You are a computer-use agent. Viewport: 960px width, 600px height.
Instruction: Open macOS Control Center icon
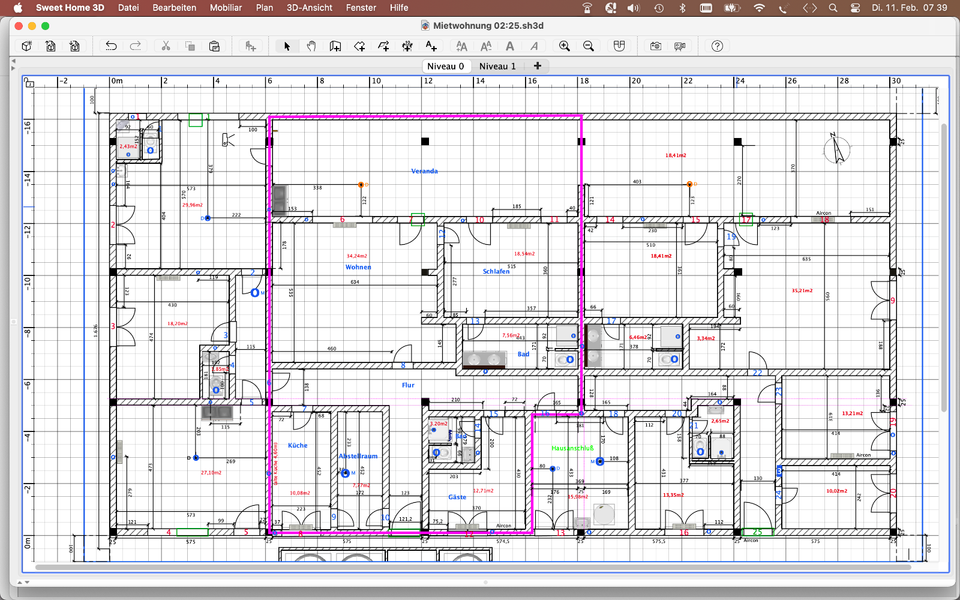[x=855, y=8]
